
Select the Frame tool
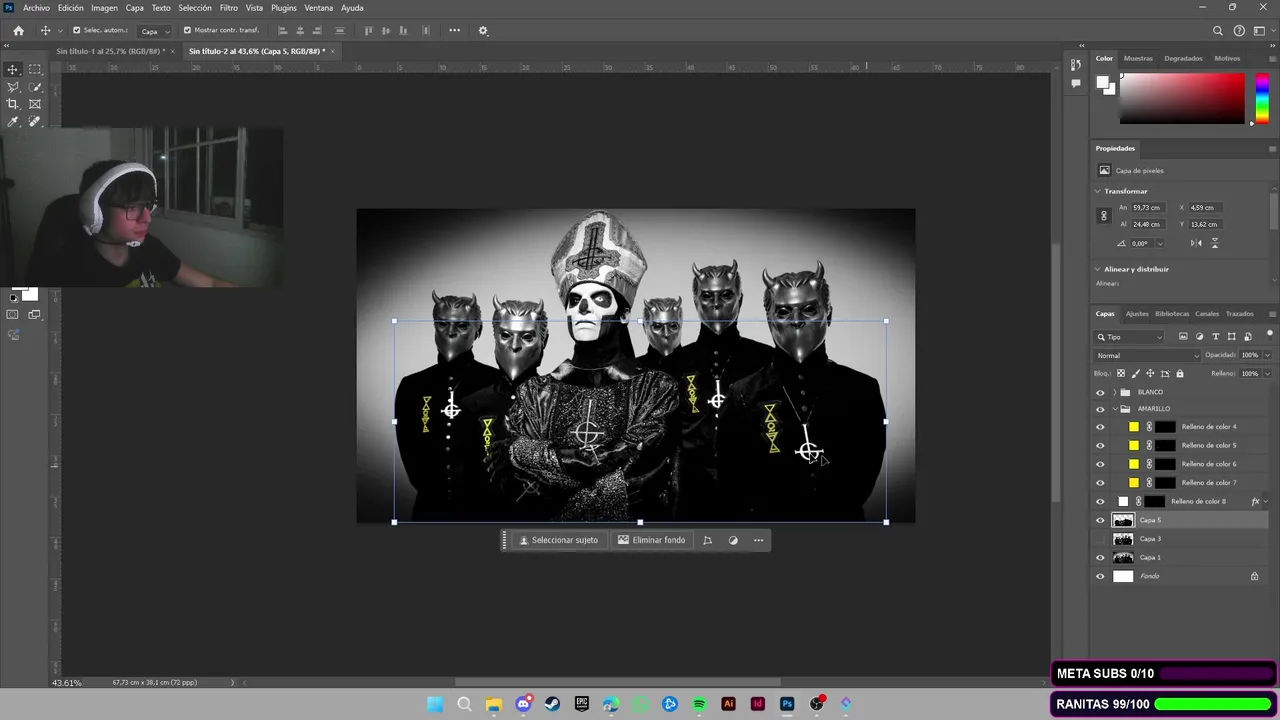pos(35,104)
